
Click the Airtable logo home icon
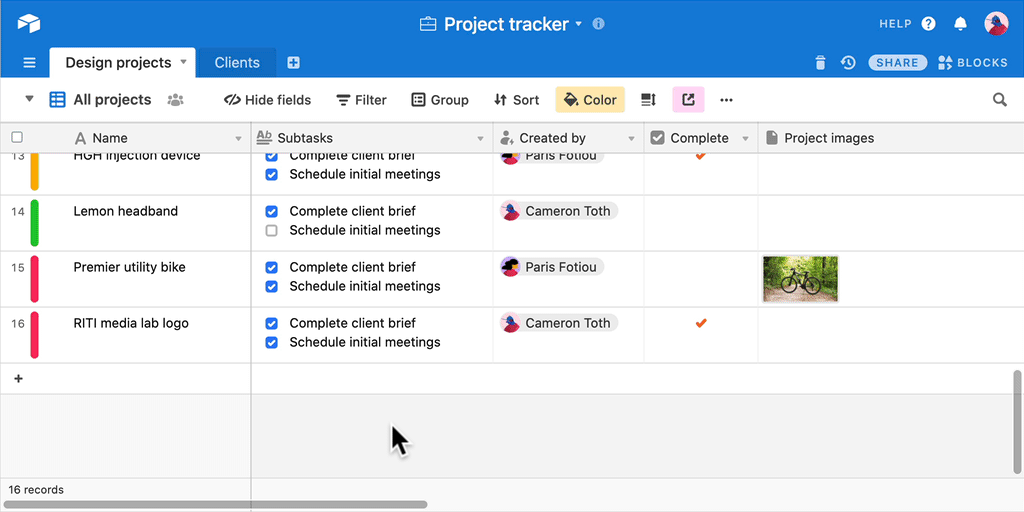[x=28, y=23]
